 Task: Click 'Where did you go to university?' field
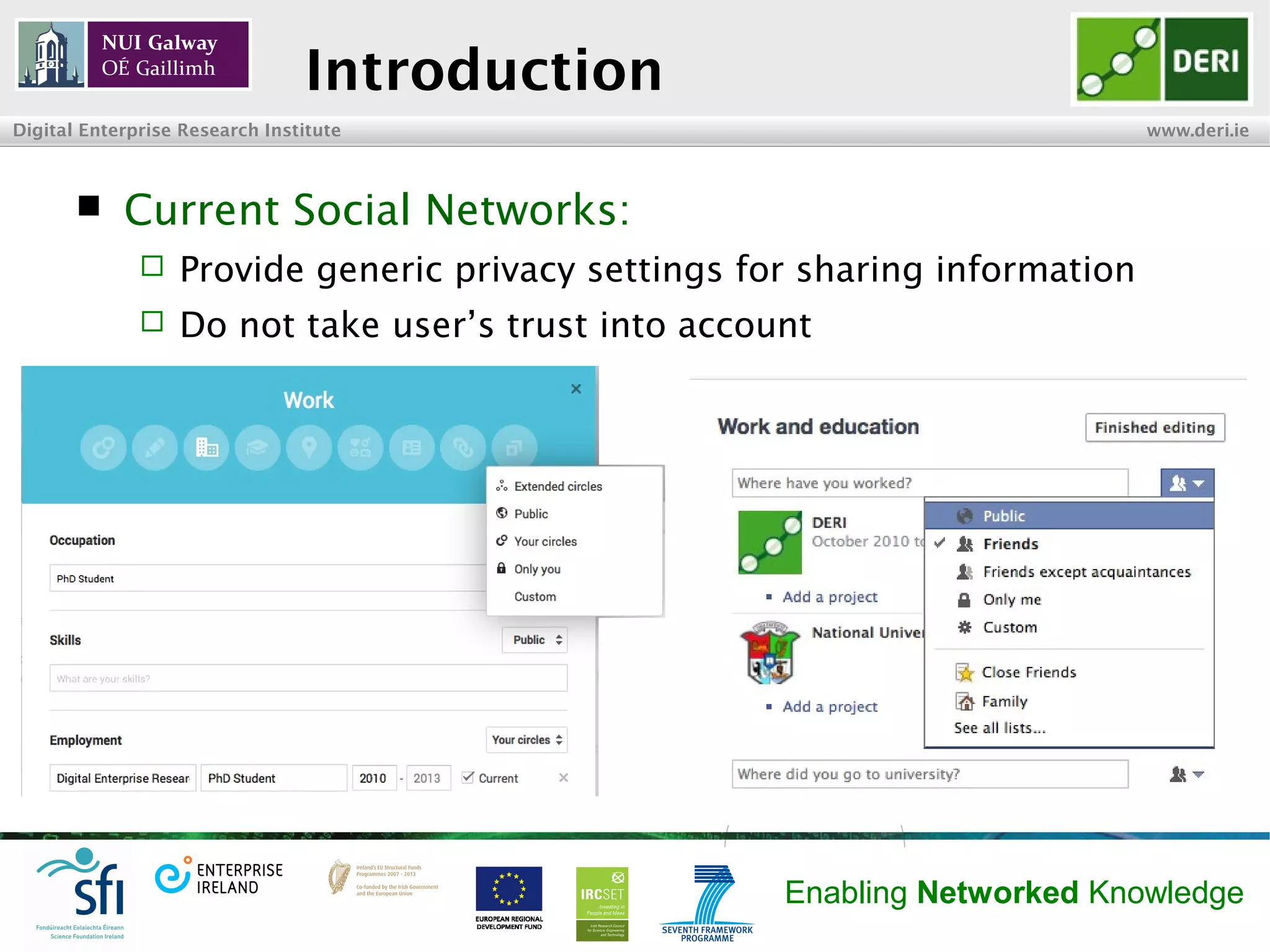pos(930,775)
